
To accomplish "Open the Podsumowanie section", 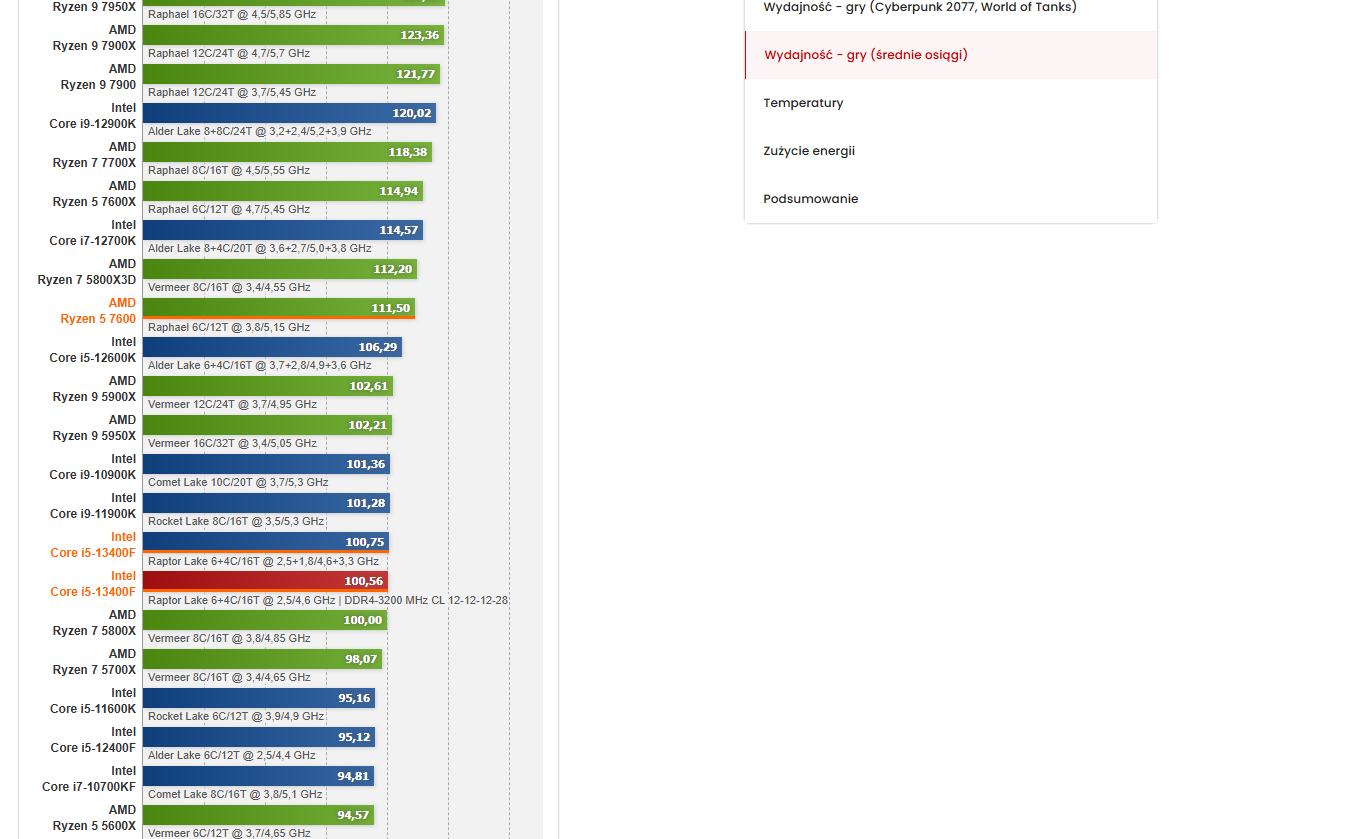I will pyautogui.click(x=951, y=199).
